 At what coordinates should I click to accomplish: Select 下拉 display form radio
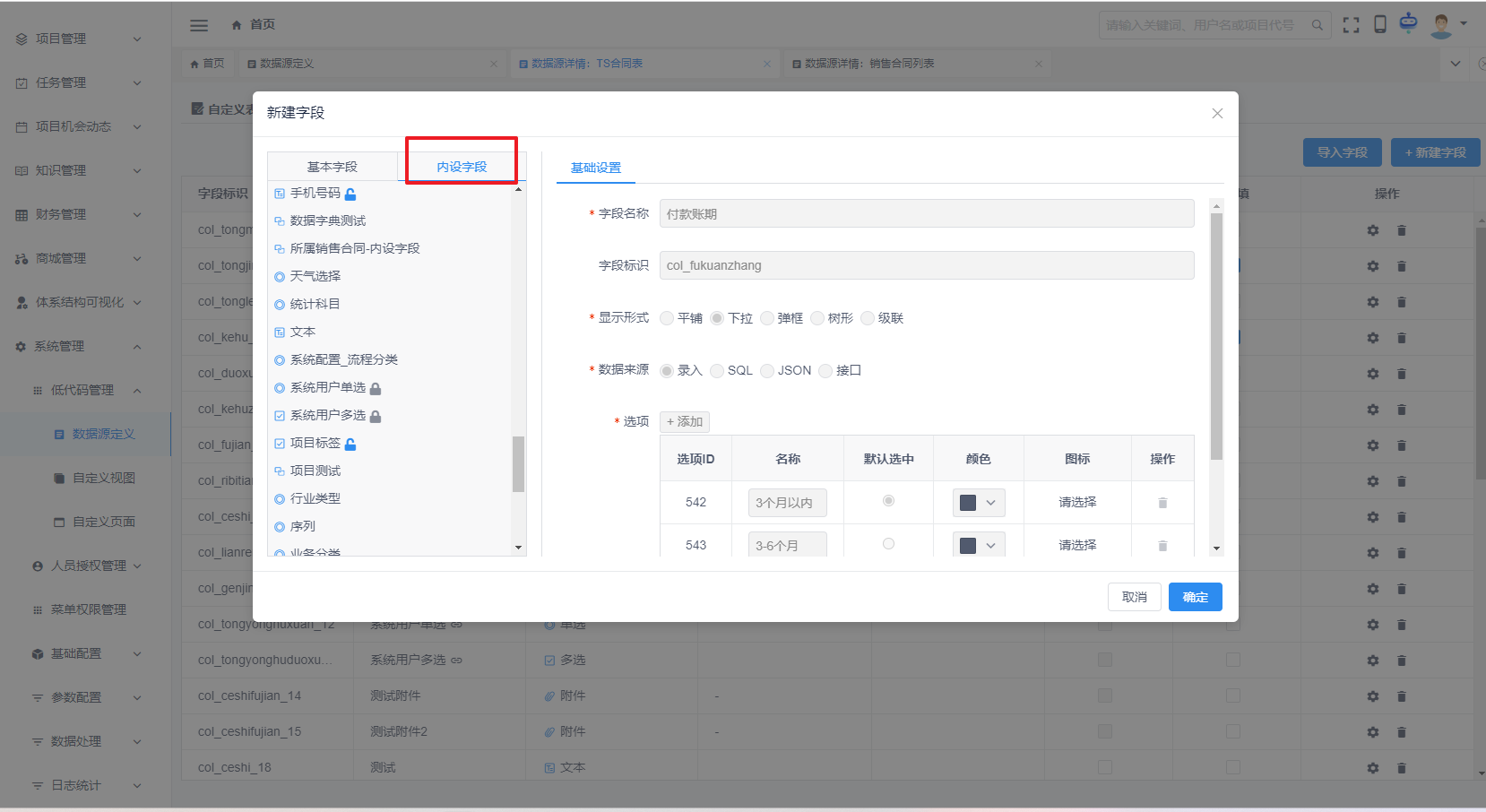(717, 318)
